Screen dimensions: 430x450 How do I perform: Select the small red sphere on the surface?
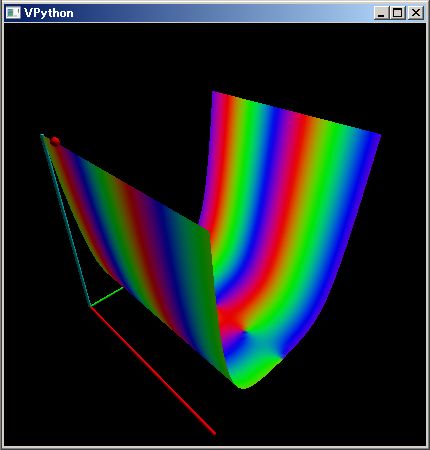coord(55,141)
